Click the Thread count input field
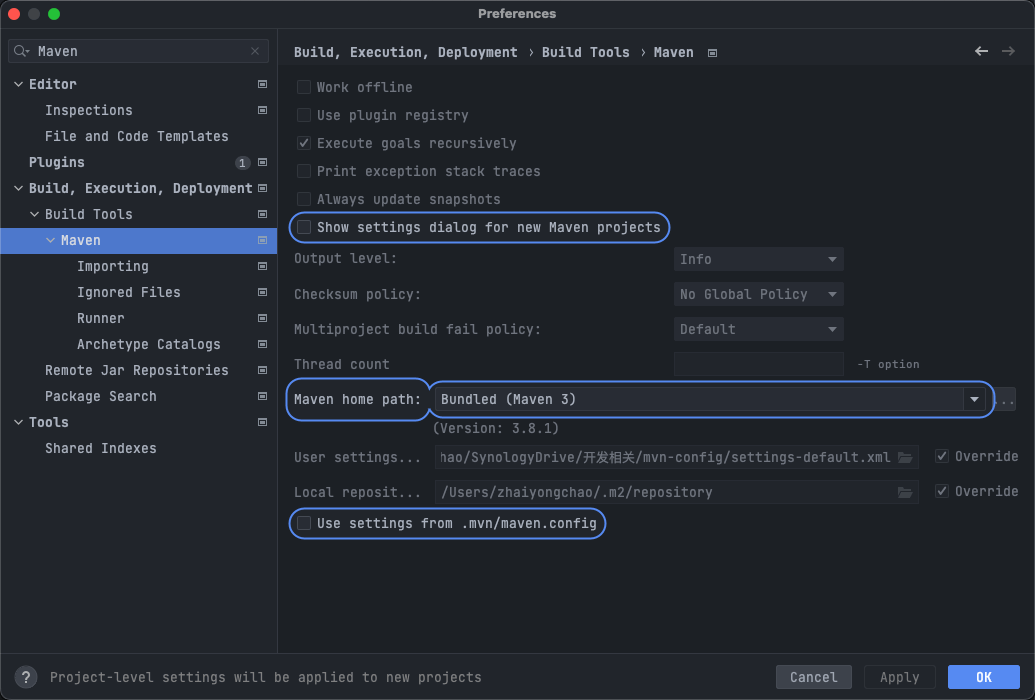 tap(758, 364)
